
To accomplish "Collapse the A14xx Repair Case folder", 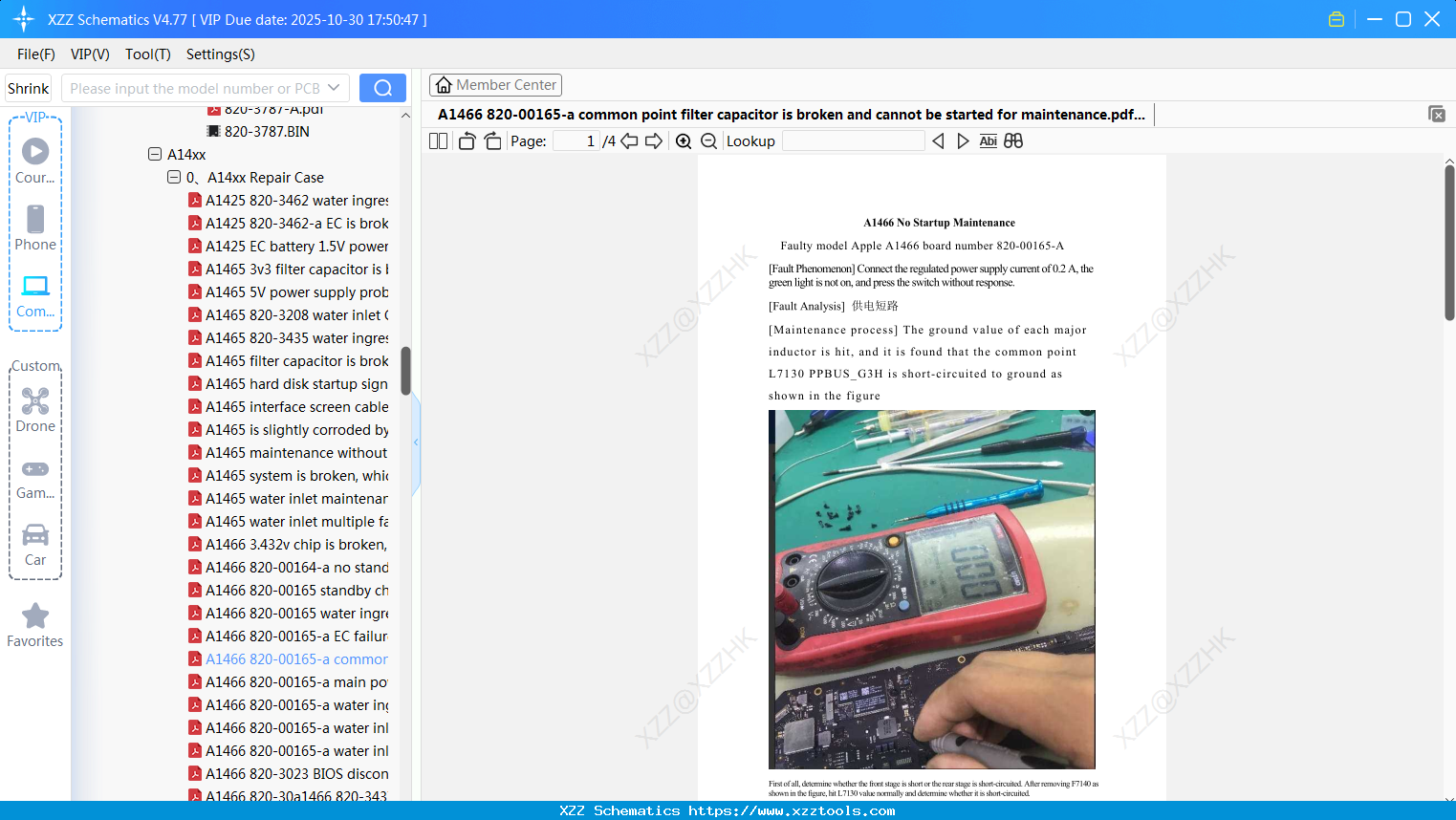I will pyautogui.click(x=174, y=177).
